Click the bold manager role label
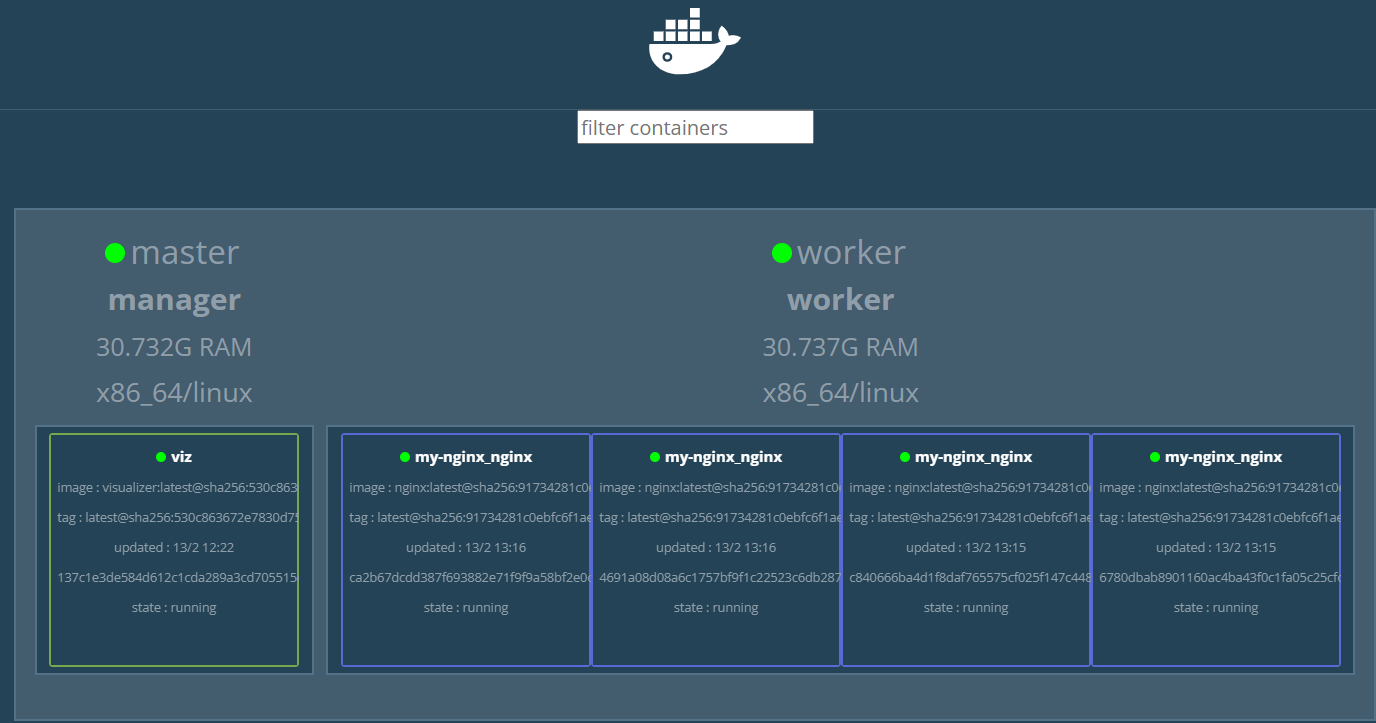 pos(174,300)
